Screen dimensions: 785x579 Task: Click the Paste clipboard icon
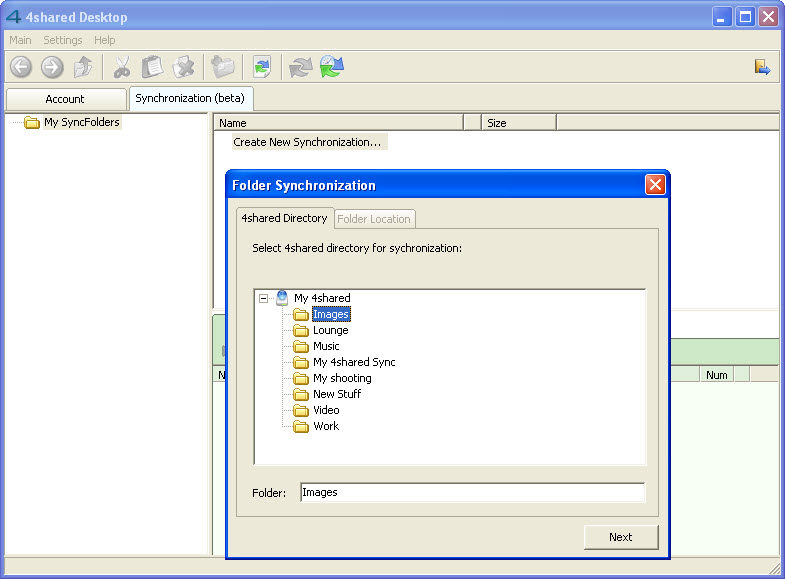pyautogui.click(x=152, y=67)
